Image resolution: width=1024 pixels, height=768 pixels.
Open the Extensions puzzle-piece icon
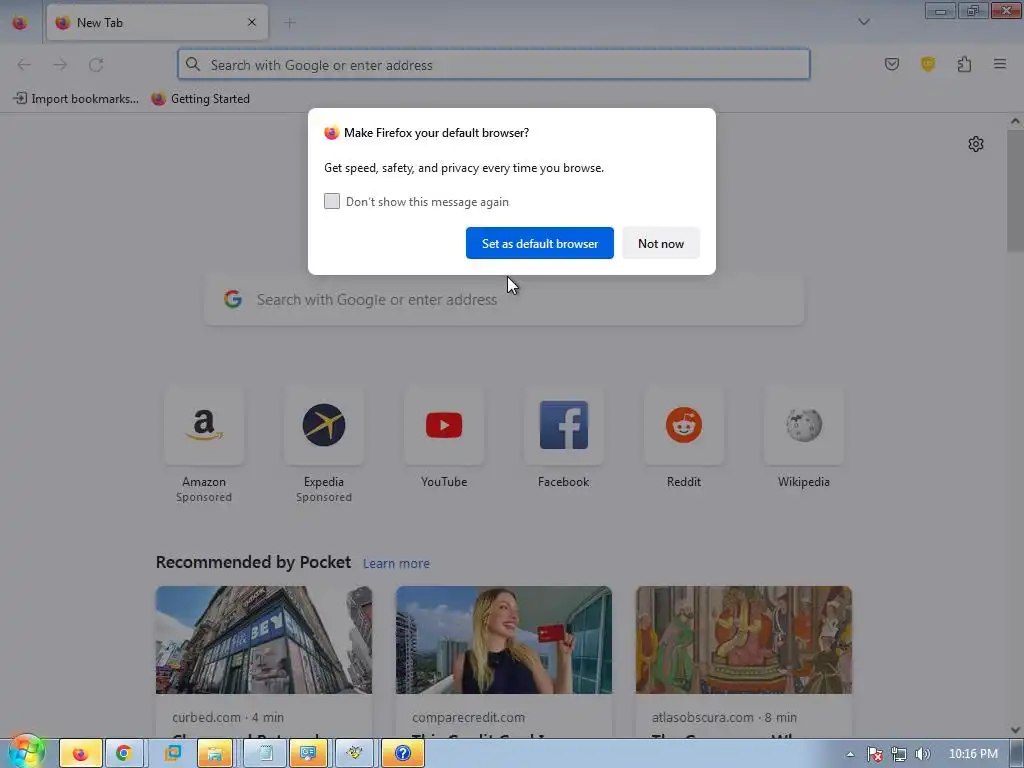[964, 64]
